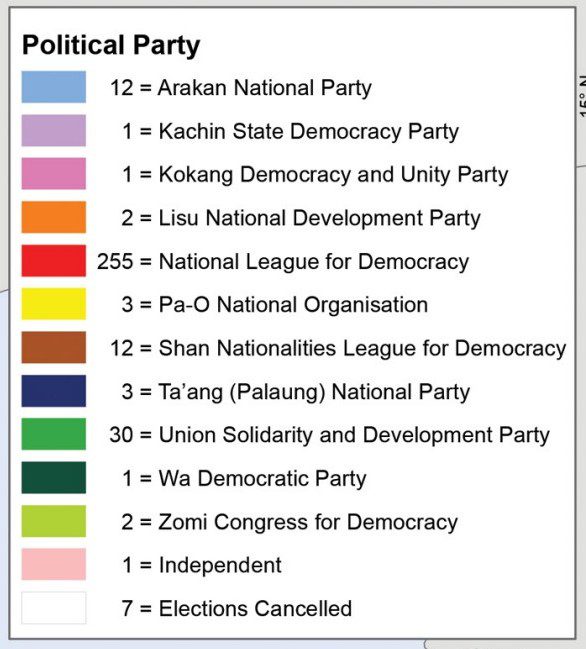Click the Union Solidarity and Development Party label

[354, 435]
